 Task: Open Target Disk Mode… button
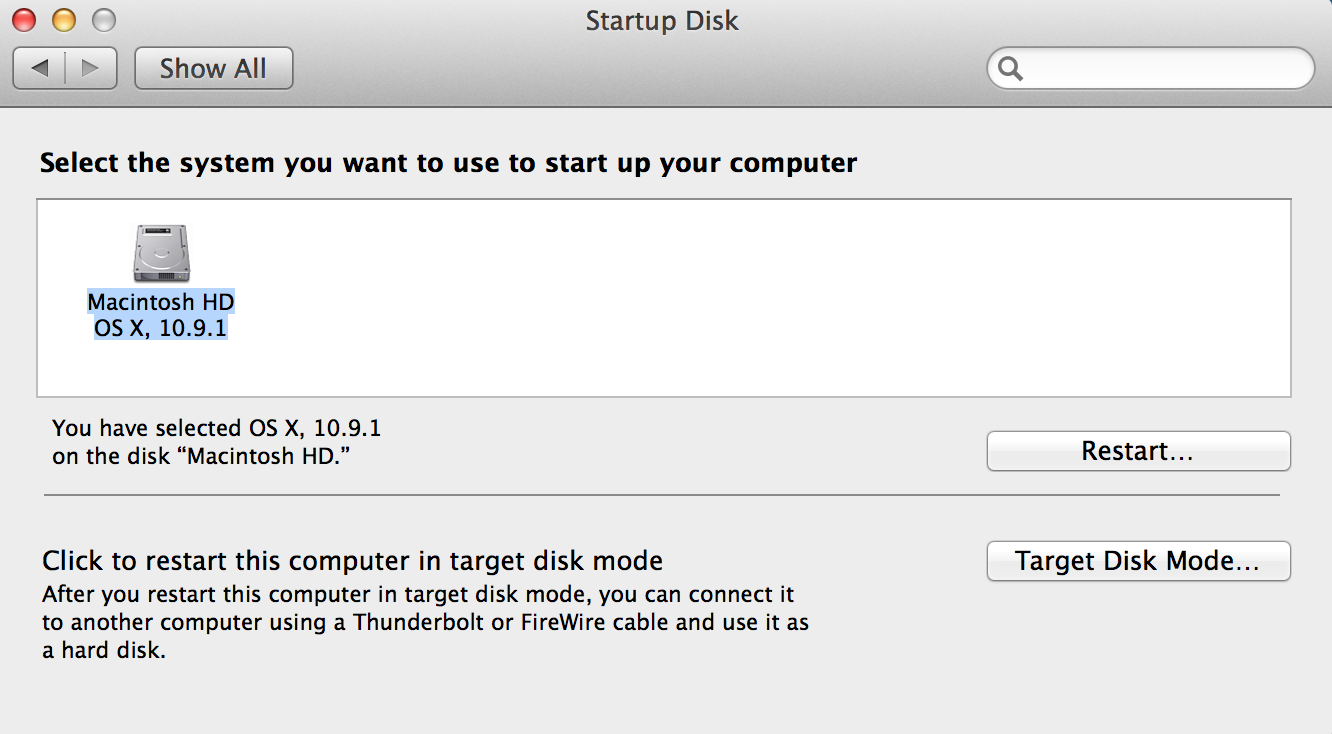point(1138,561)
